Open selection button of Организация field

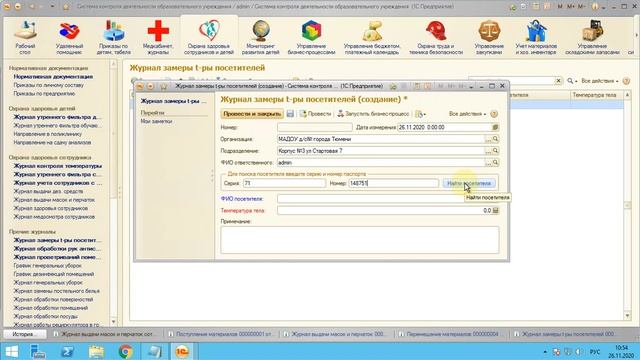[x=488, y=139]
